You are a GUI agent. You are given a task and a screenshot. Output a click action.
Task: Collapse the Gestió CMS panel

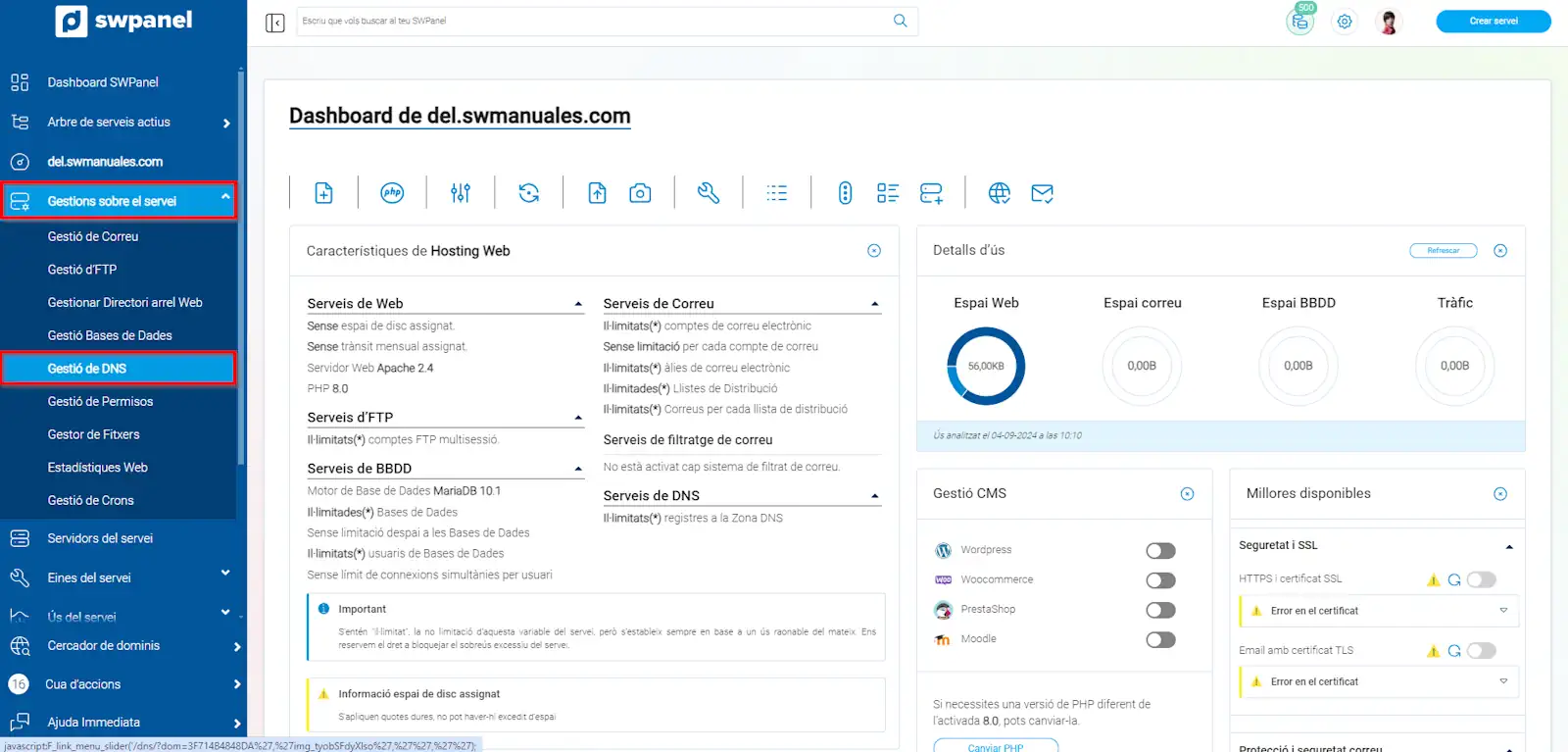pos(1187,494)
